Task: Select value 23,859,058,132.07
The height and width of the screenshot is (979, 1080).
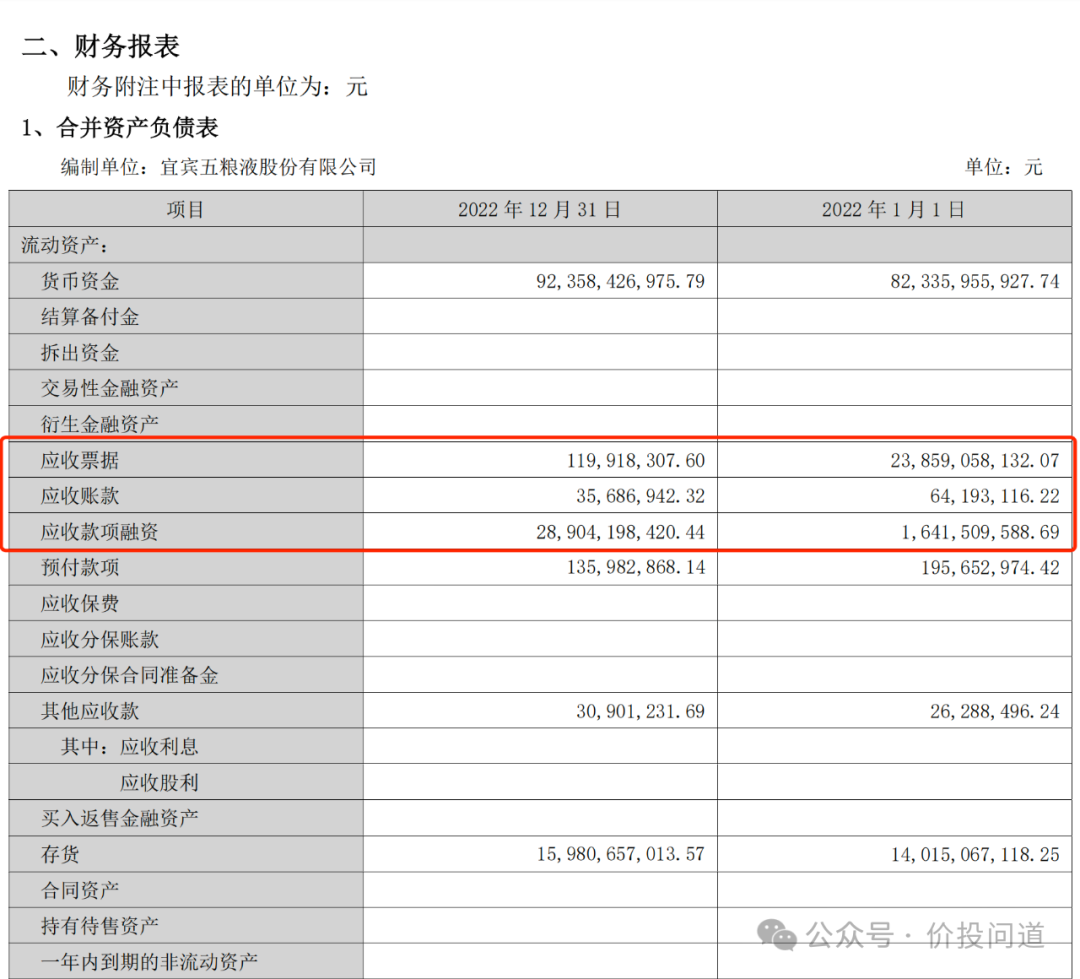Action: pos(975,460)
